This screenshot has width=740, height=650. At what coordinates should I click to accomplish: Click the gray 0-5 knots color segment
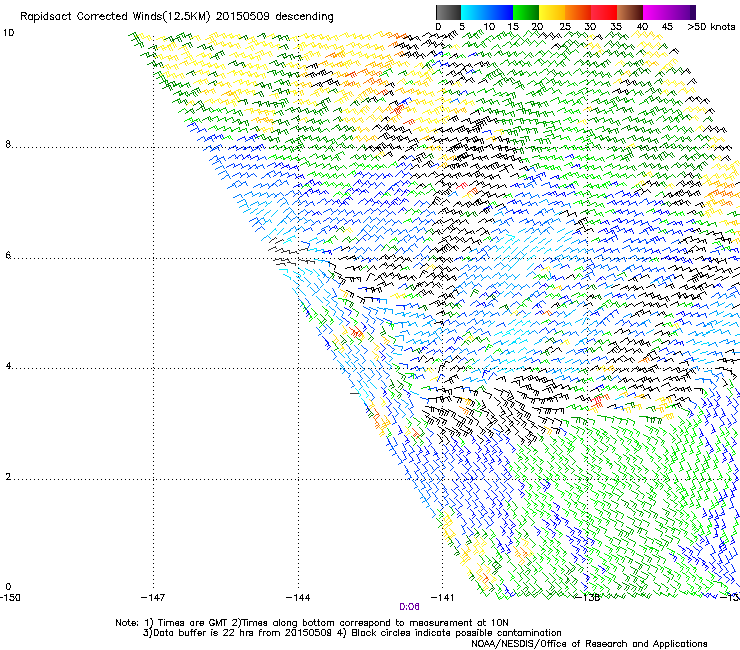pos(448,12)
